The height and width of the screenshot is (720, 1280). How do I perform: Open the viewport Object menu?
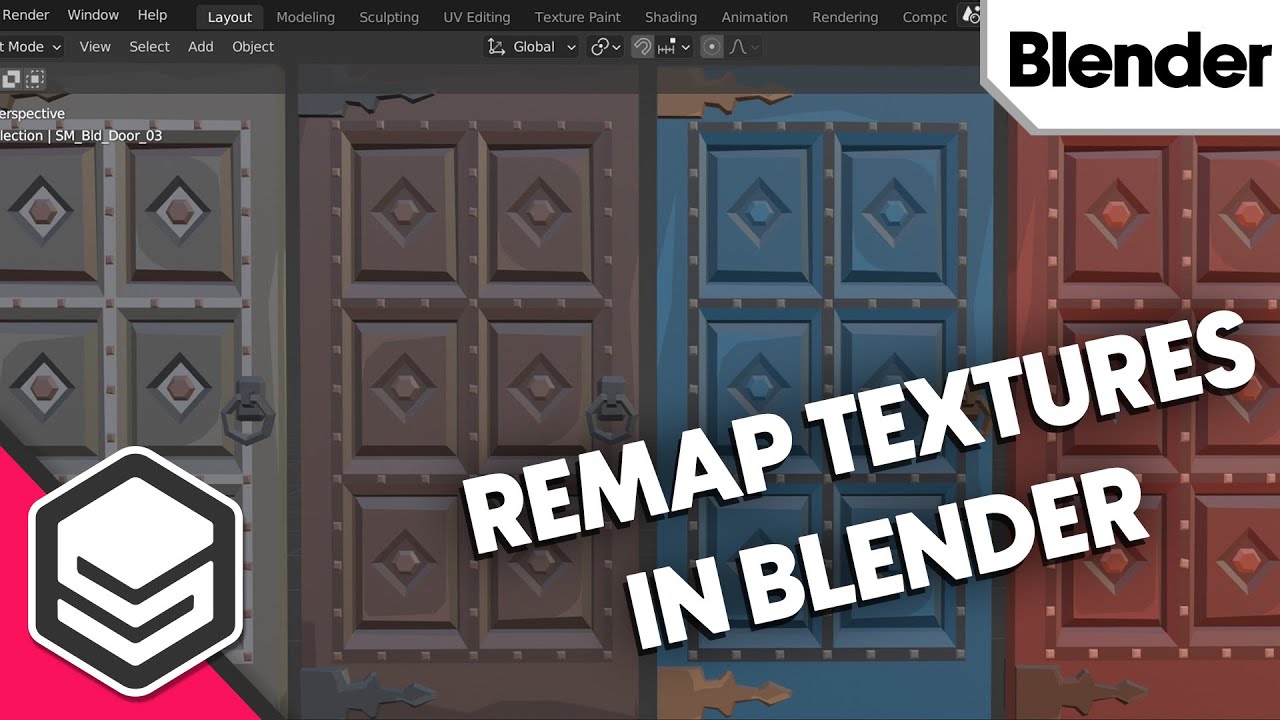tap(253, 47)
